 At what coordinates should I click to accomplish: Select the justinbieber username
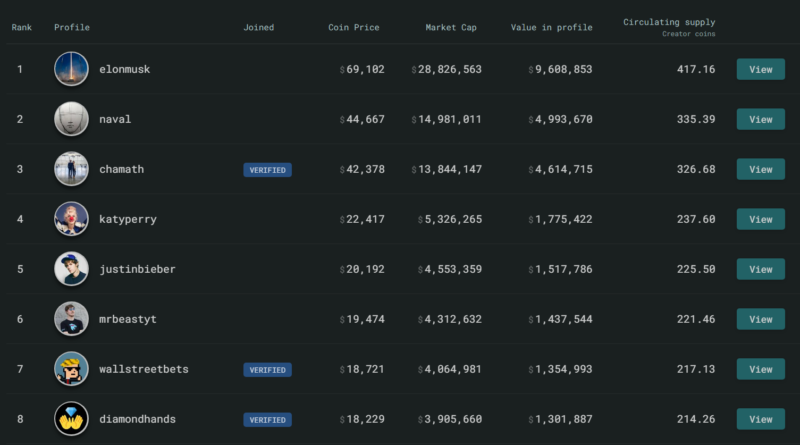pyautogui.click(x=137, y=269)
